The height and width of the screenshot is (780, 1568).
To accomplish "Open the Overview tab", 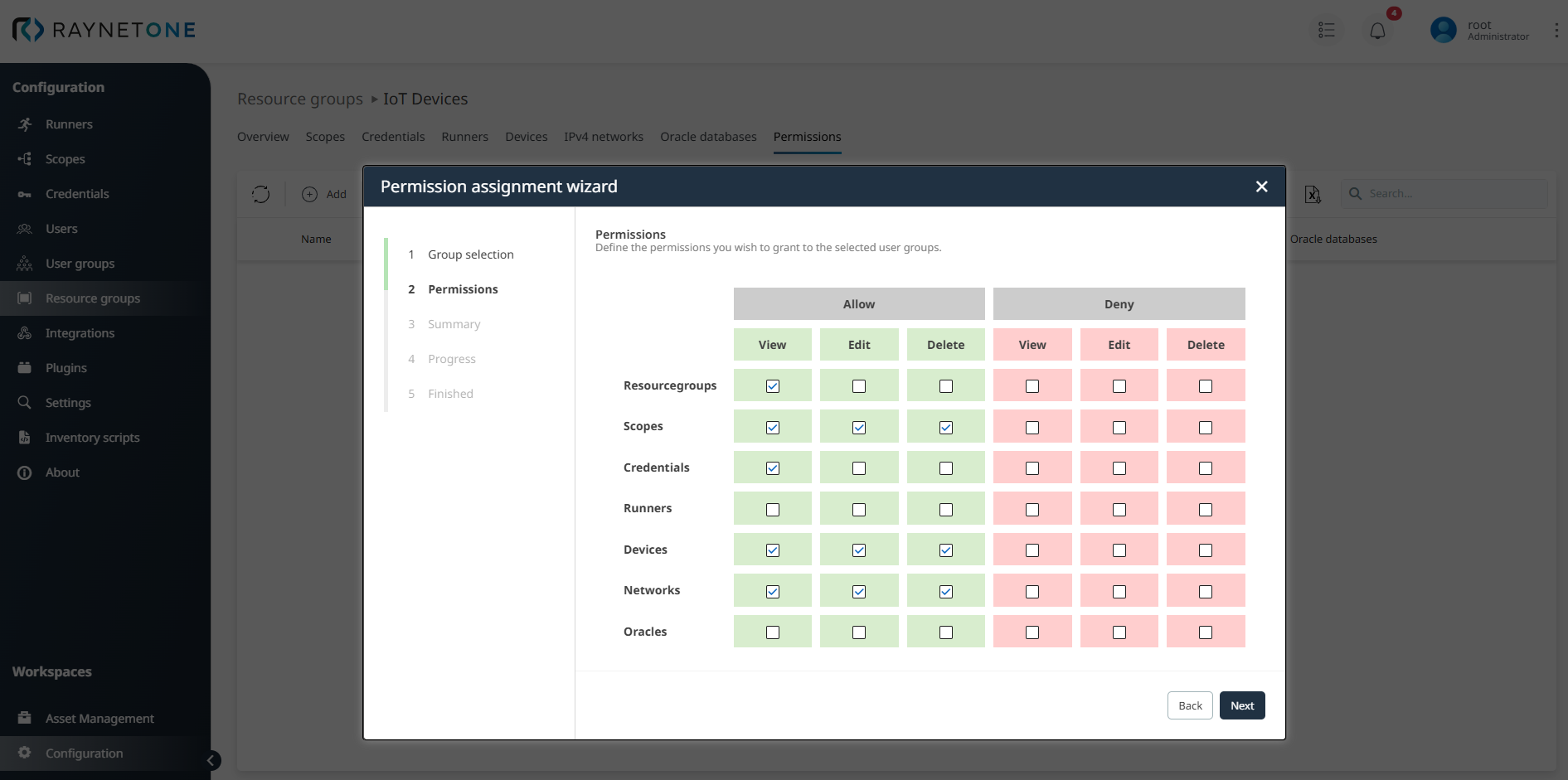I will (263, 137).
